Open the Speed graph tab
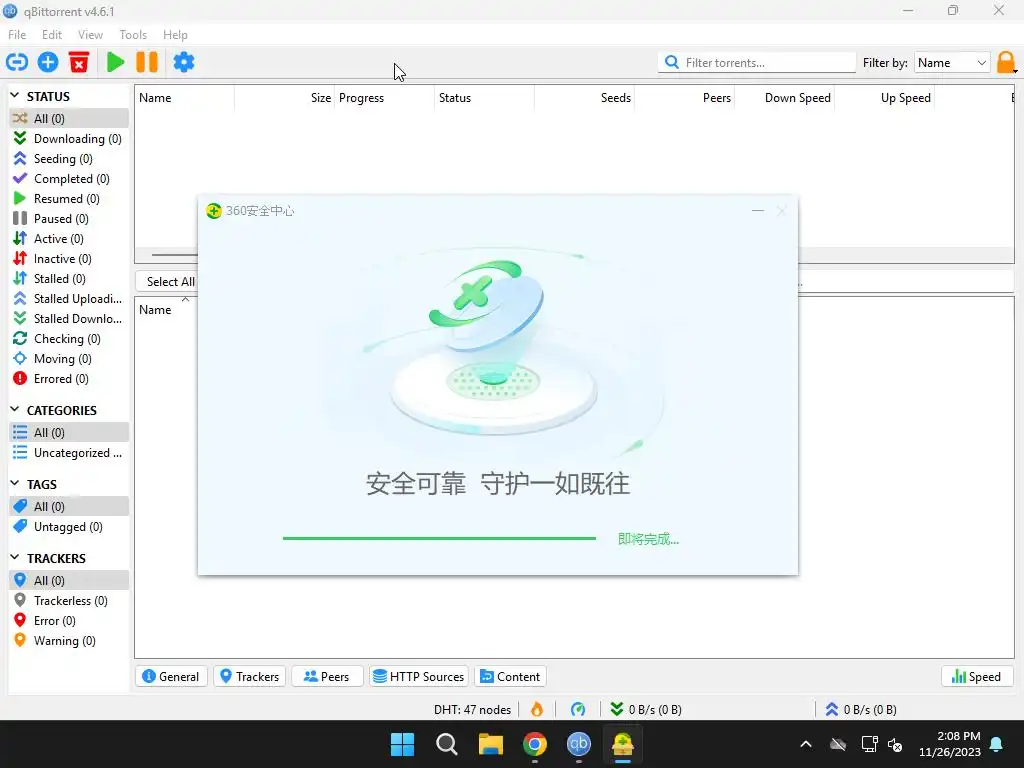Viewport: 1024px width, 768px height. coord(976,677)
